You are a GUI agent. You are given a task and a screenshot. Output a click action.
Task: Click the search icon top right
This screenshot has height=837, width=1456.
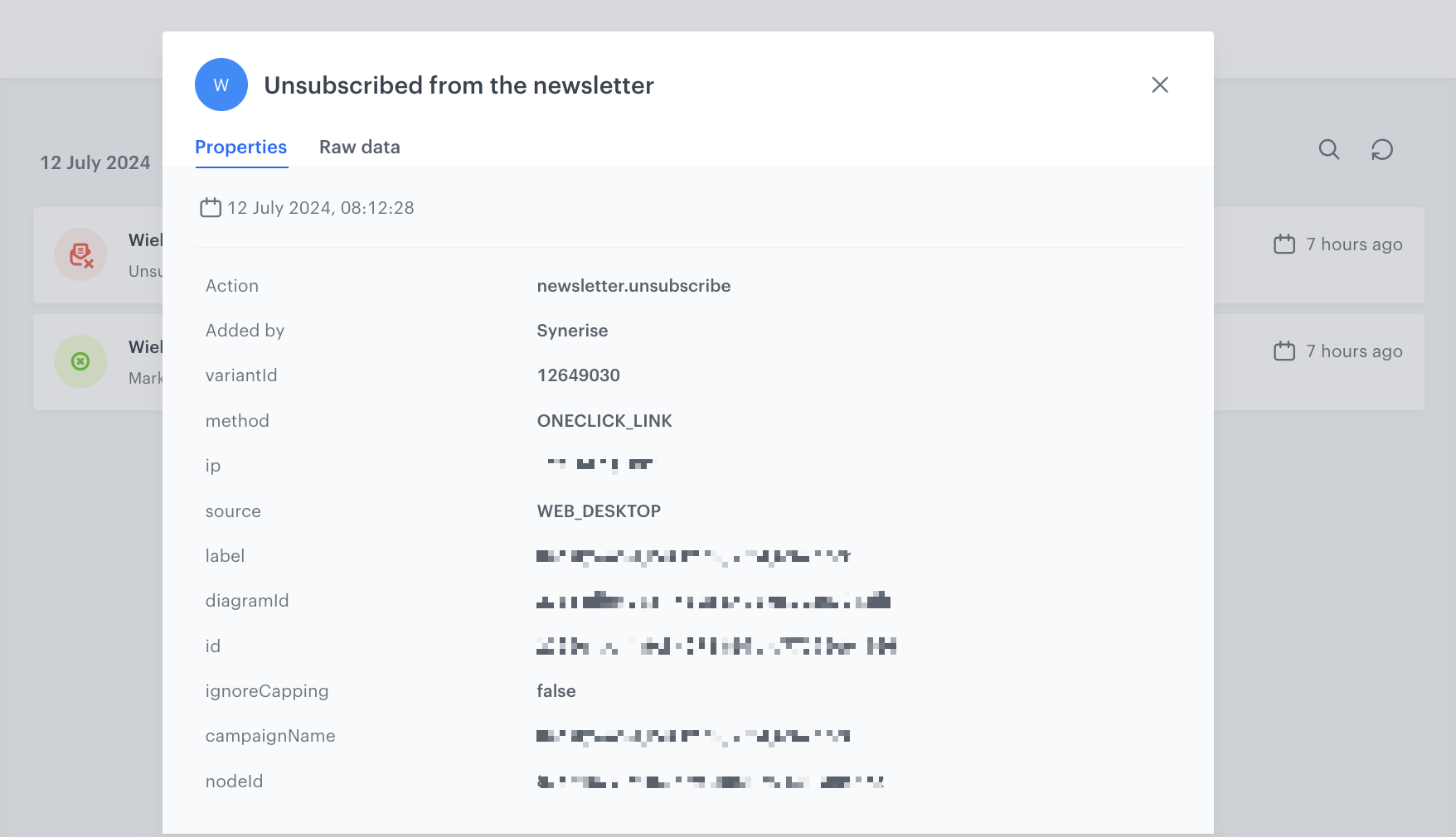1328,150
